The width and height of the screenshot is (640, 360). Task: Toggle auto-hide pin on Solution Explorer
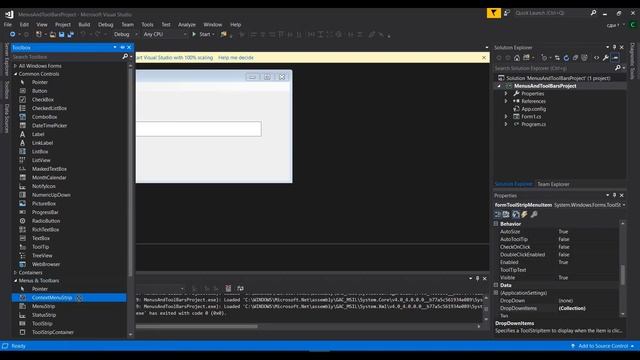coord(614,47)
